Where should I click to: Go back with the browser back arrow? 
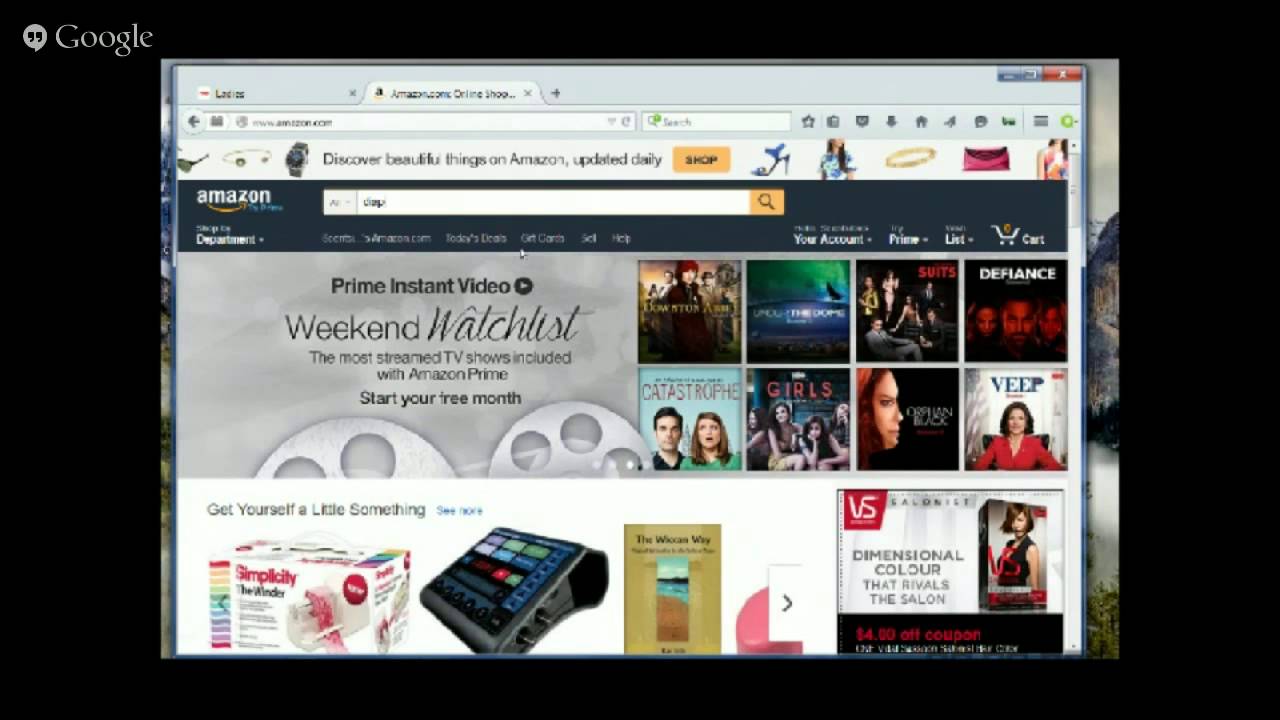click(x=193, y=121)
